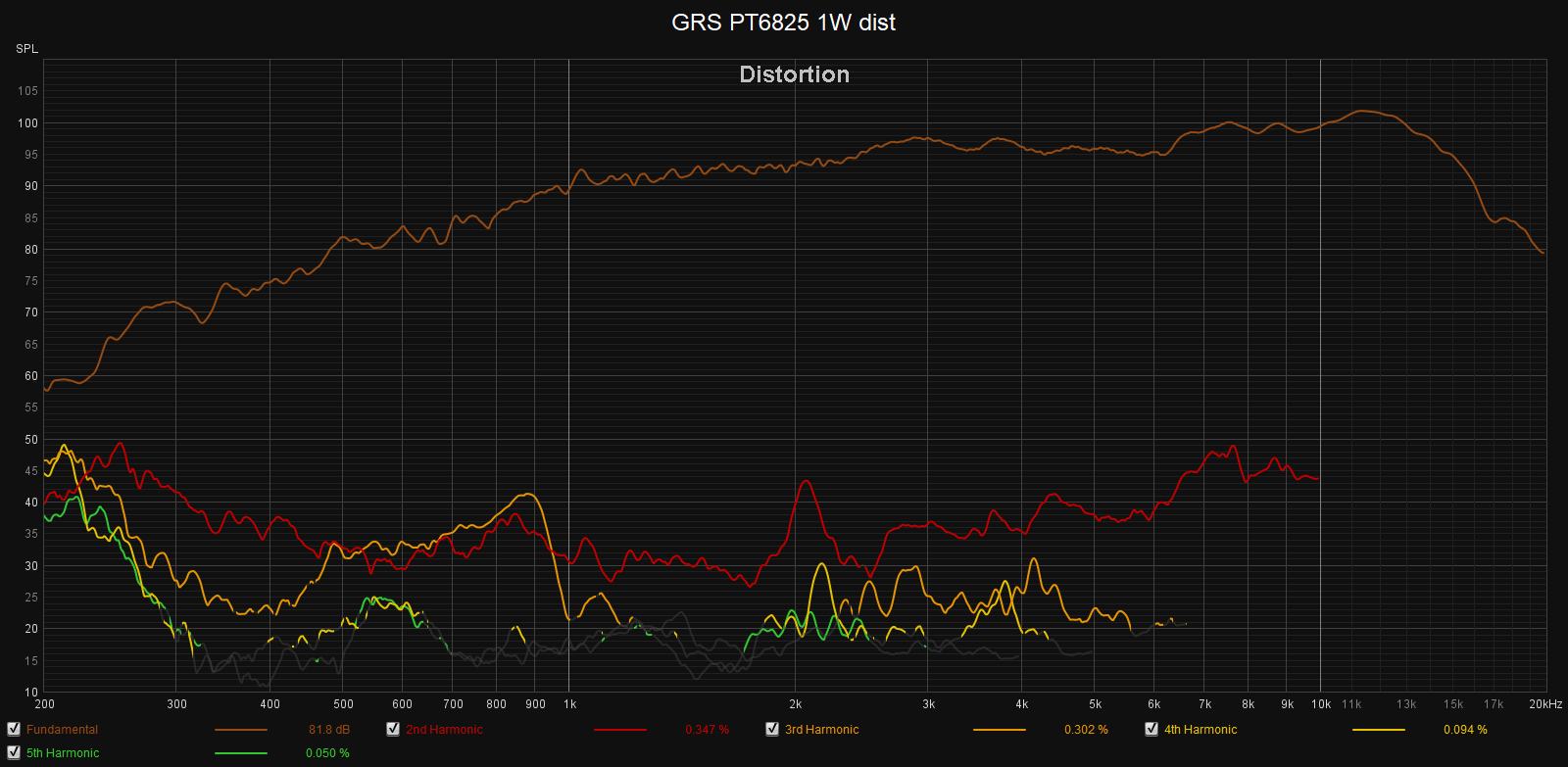1568x767 pixels.
Task: Click the 20kHz frequency axis label
Action: pos(1545,704)
